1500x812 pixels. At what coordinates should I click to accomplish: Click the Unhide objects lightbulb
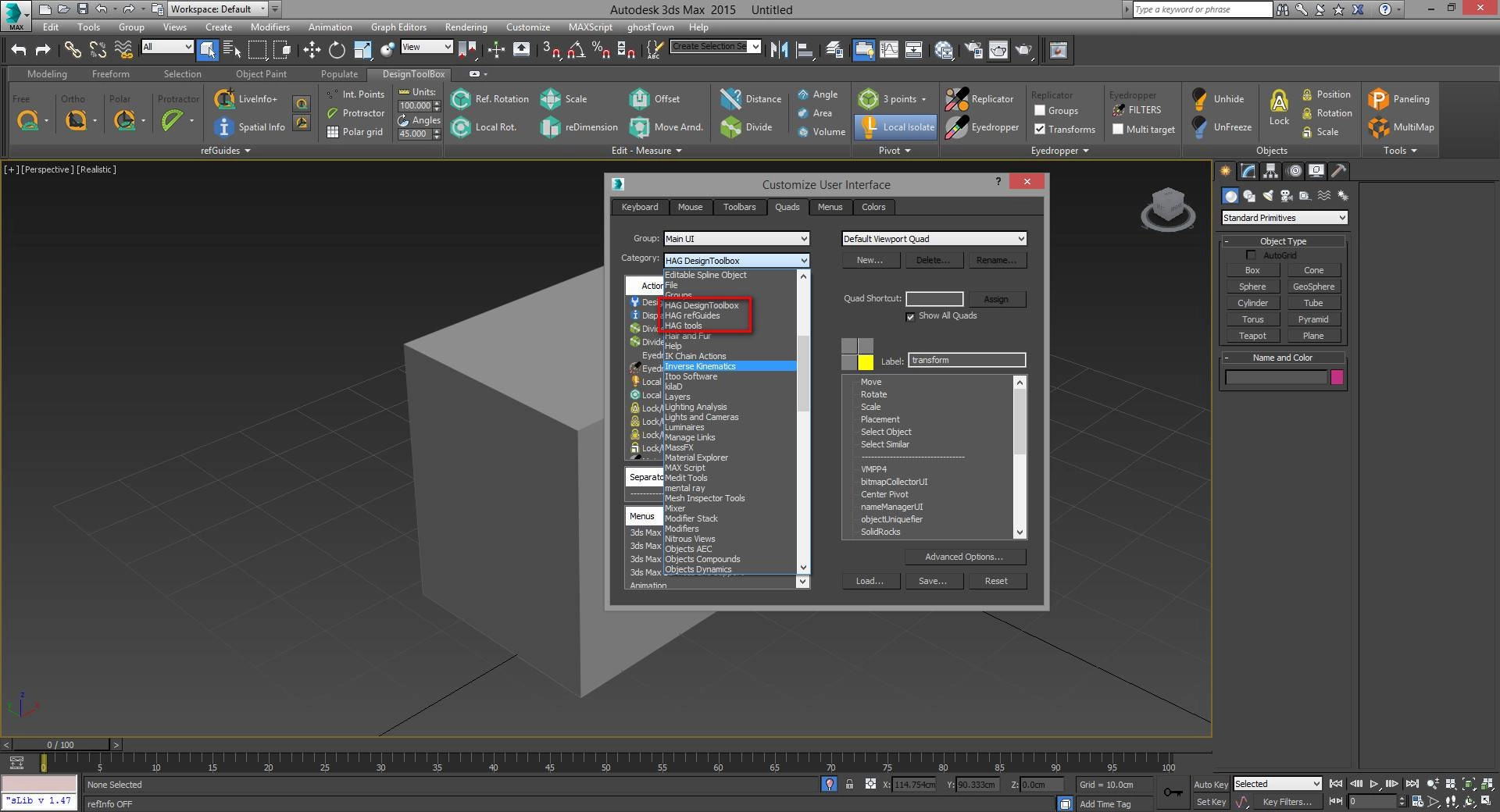click(x=1217, y=99)
